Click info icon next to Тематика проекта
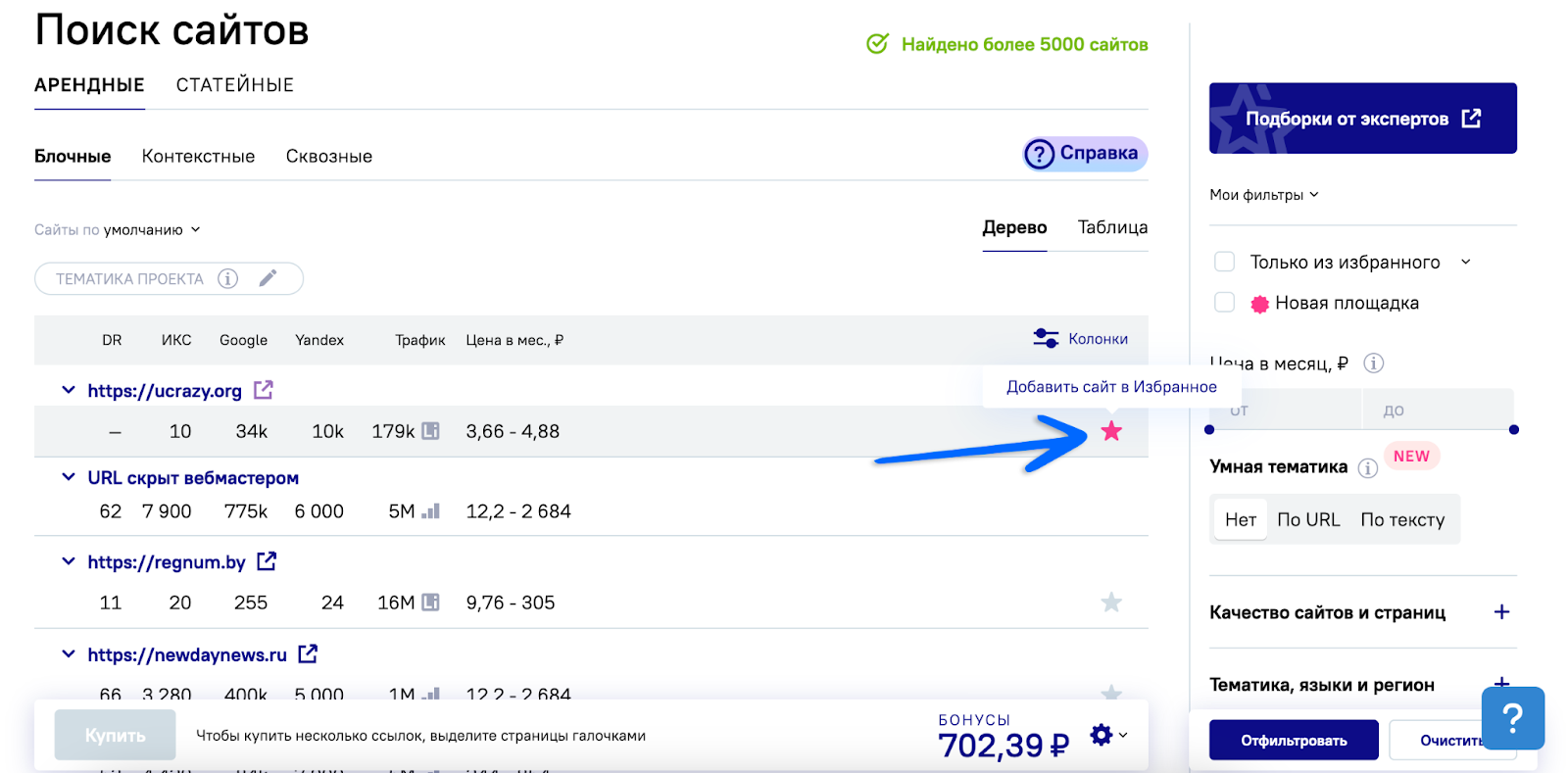This screenshot has height=773, width=1568. [227, 278]
